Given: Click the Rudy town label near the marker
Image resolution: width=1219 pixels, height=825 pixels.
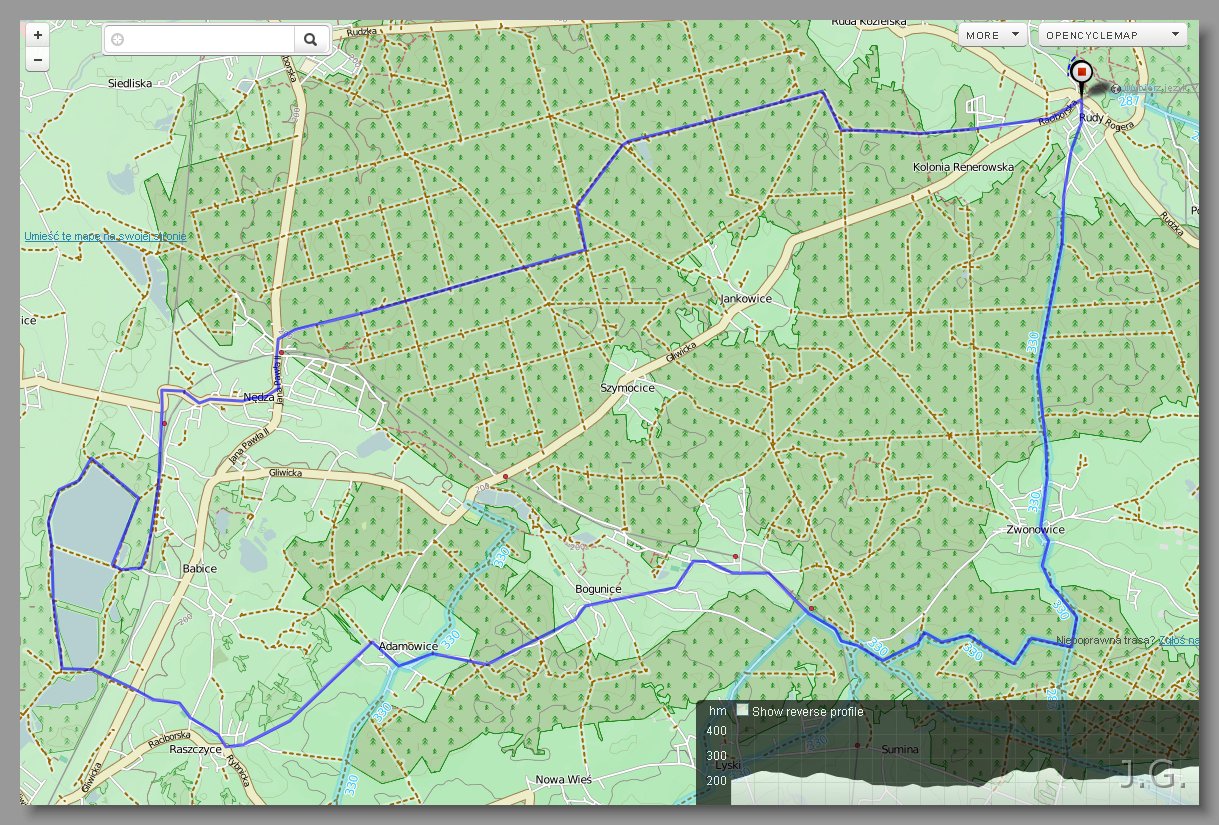Looking at the screenshot, I should (x=1091, y=118).
